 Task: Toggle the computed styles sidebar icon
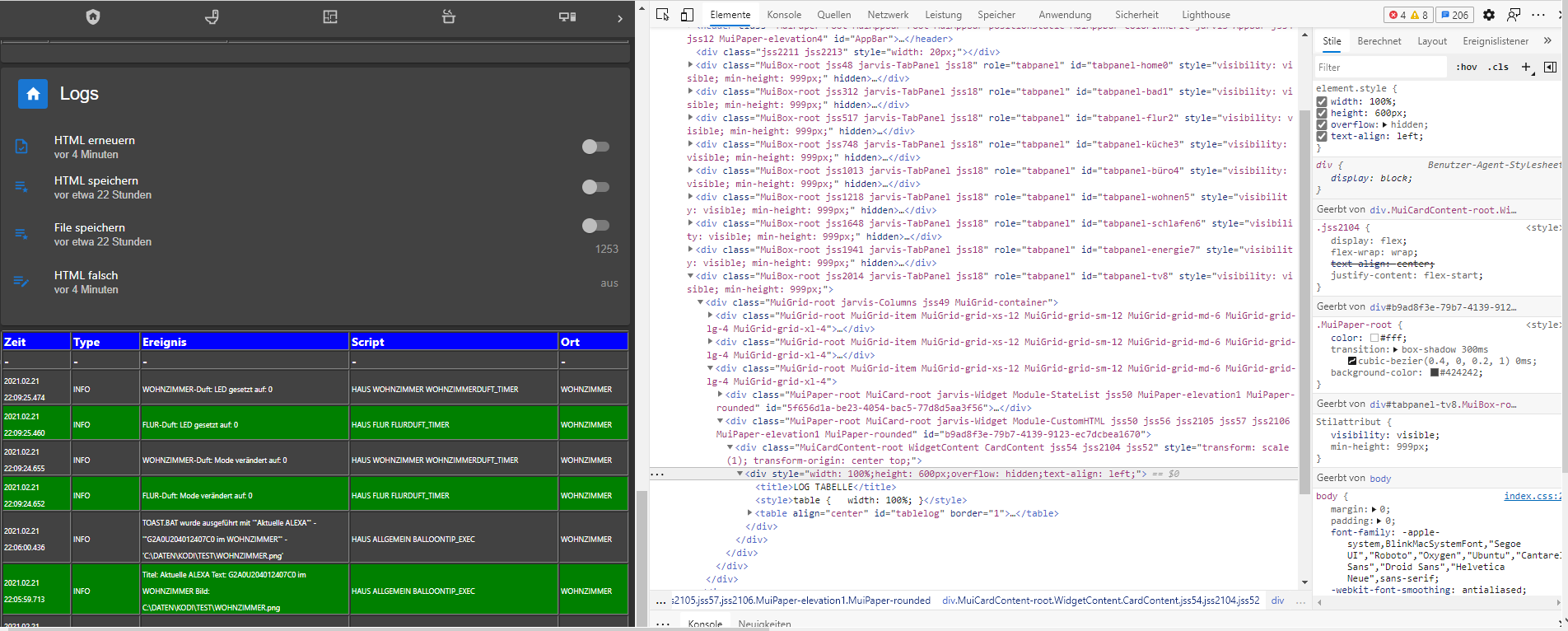(1550, 67)
